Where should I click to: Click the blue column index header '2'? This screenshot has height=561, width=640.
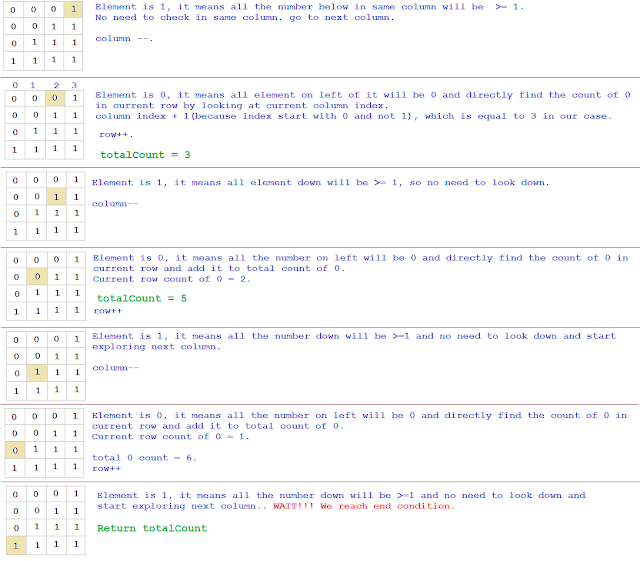pyautogui.click(x=56, y=85)
